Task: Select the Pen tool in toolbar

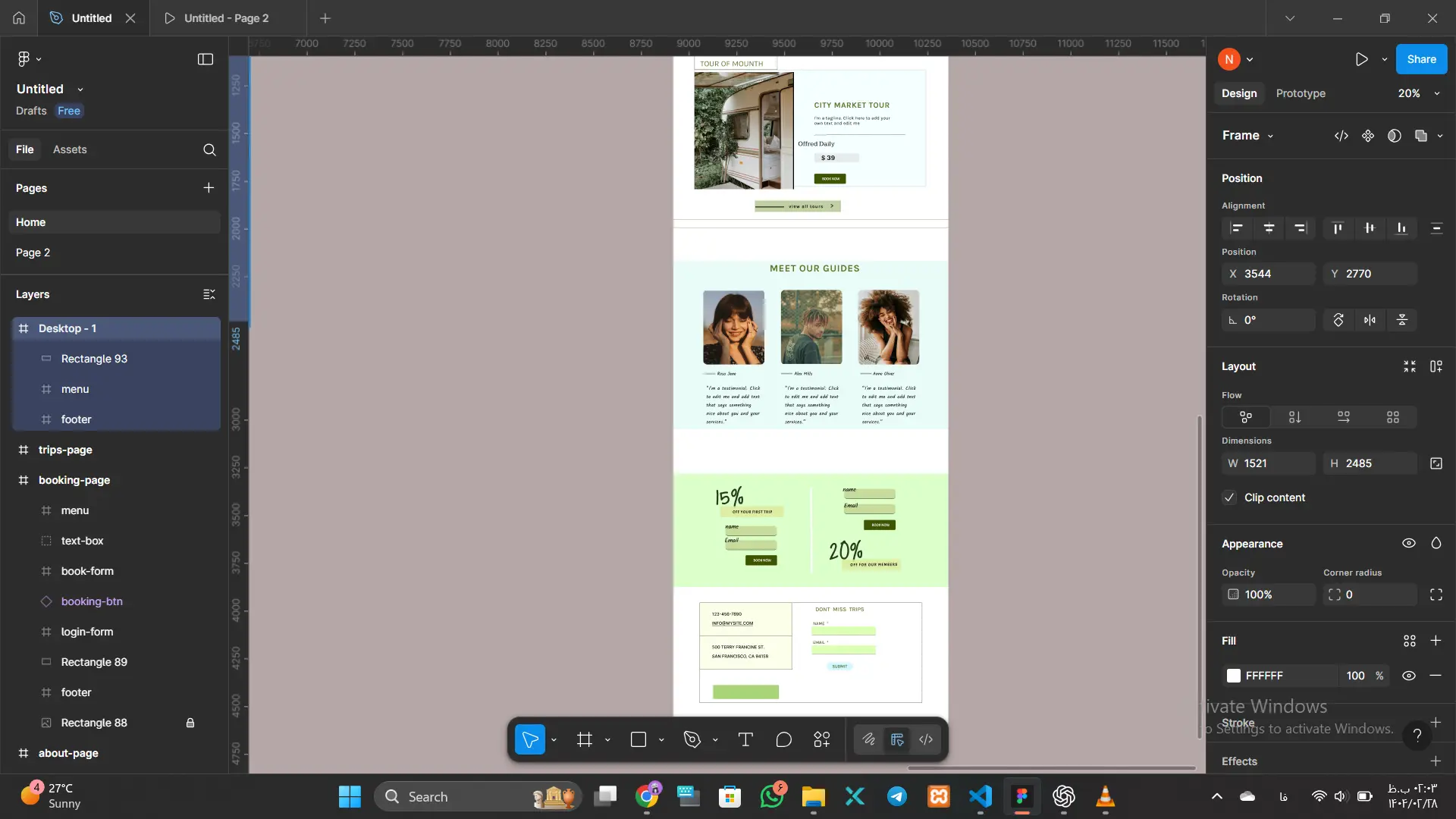Action: point(692,740)
